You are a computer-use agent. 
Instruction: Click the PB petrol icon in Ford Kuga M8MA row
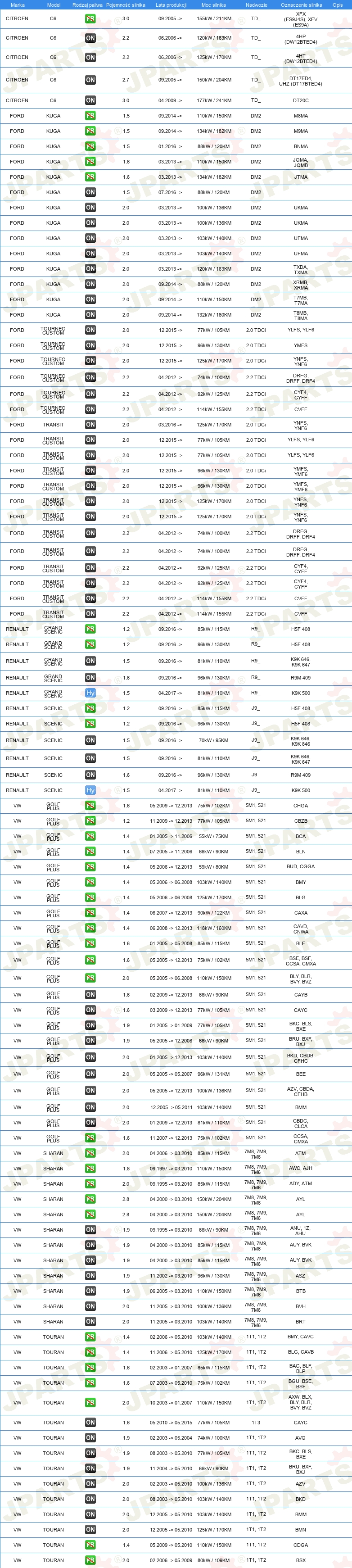tap(90, 116)
